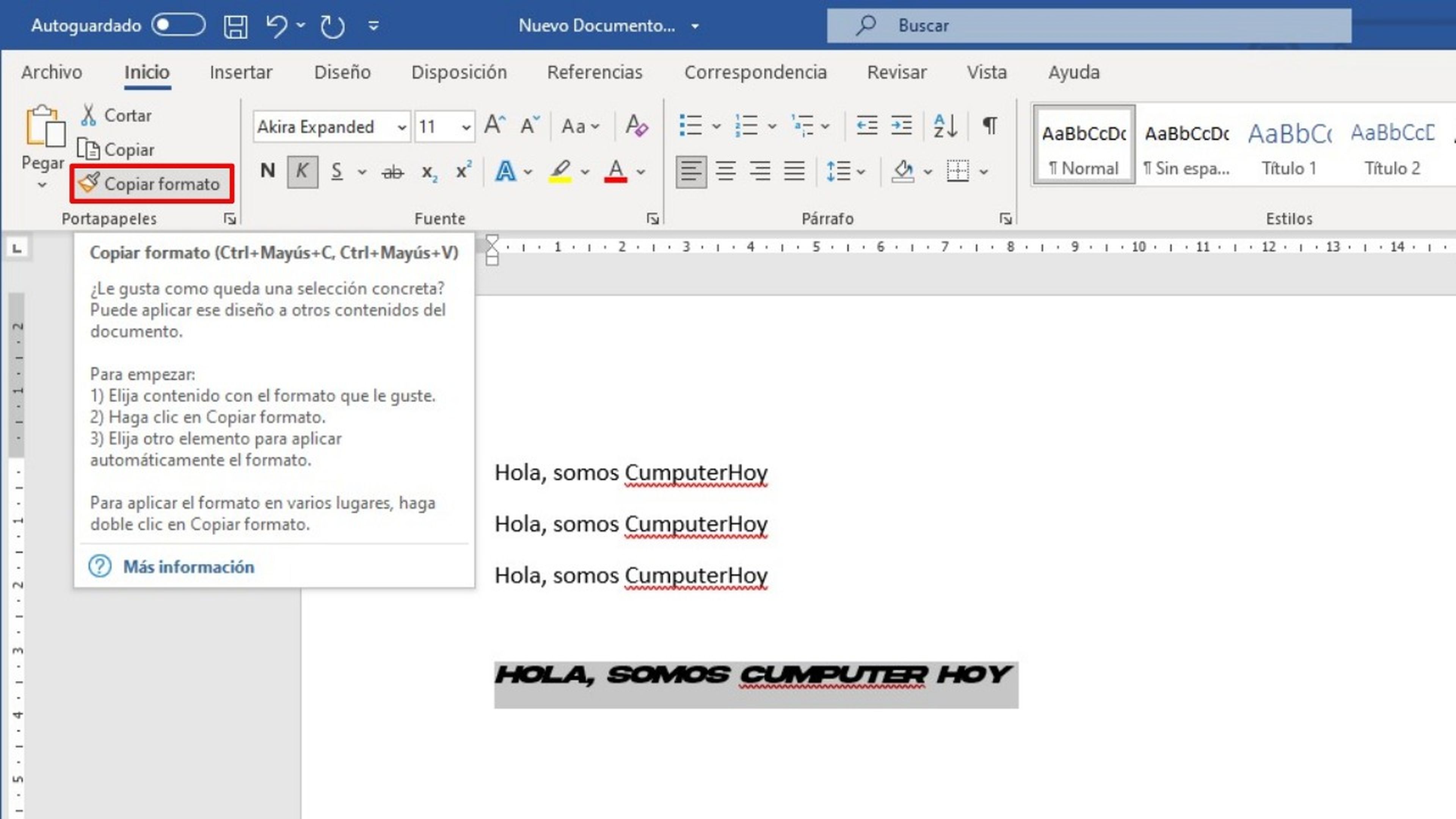
Task: Increase paragraph indent
Action: (x=902, y=126)
